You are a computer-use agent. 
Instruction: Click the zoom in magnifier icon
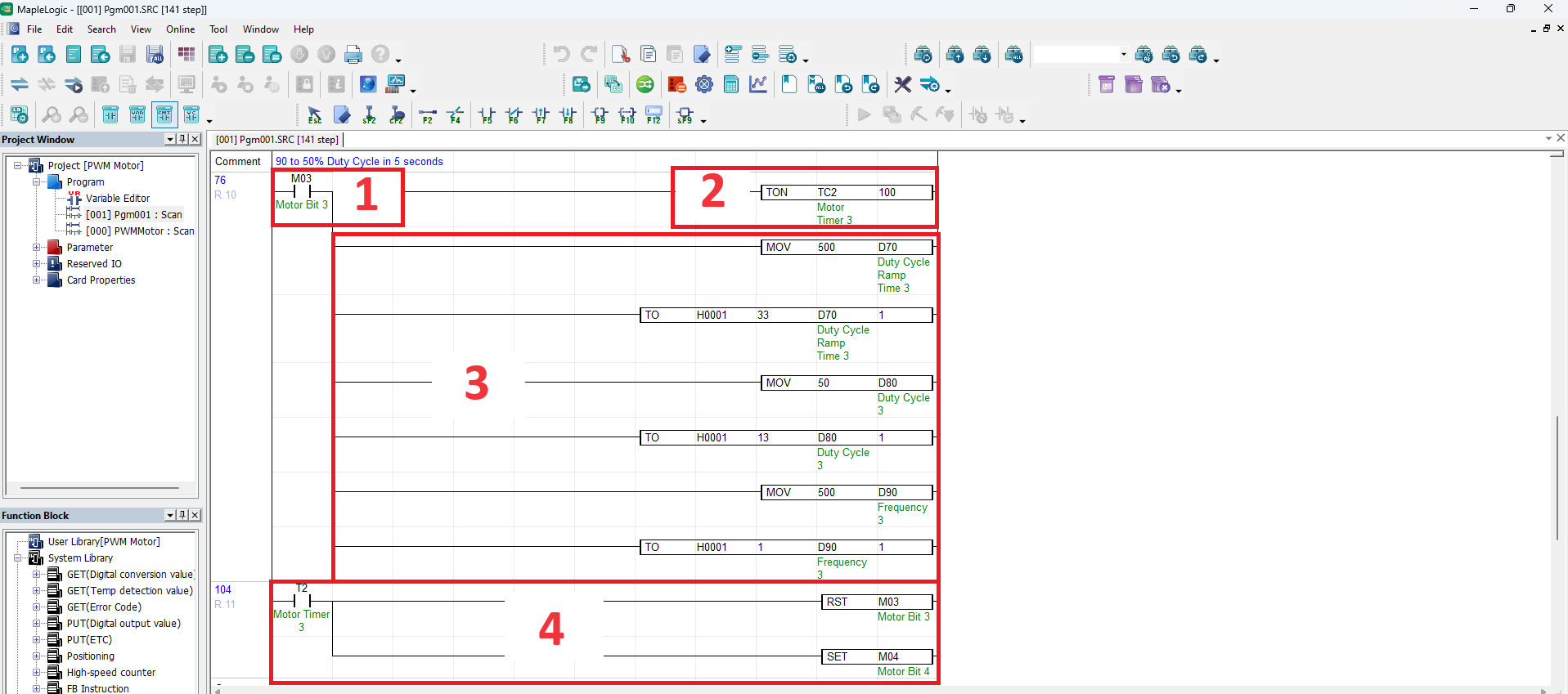point(52,114)
